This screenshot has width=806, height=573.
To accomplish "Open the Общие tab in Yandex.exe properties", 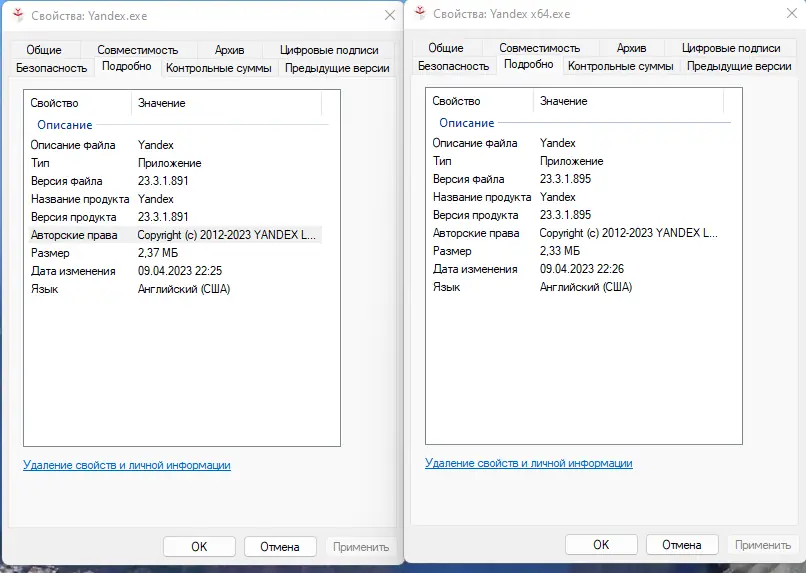I will 43,50.
